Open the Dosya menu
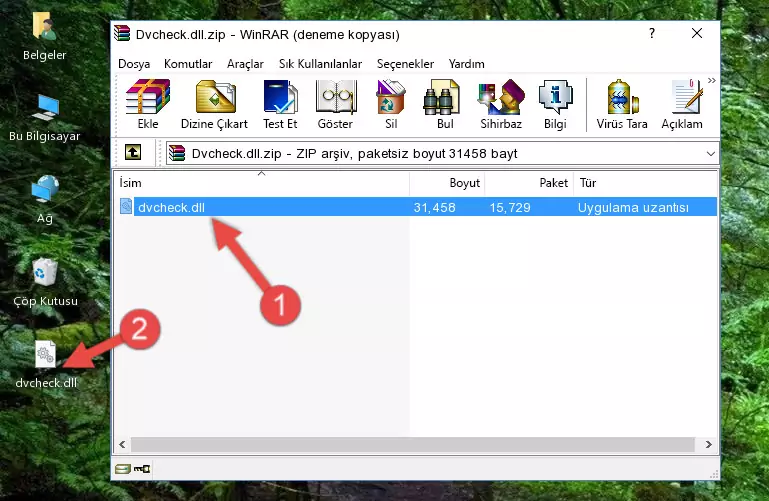The image size is (769, 501). click(134, 64)
